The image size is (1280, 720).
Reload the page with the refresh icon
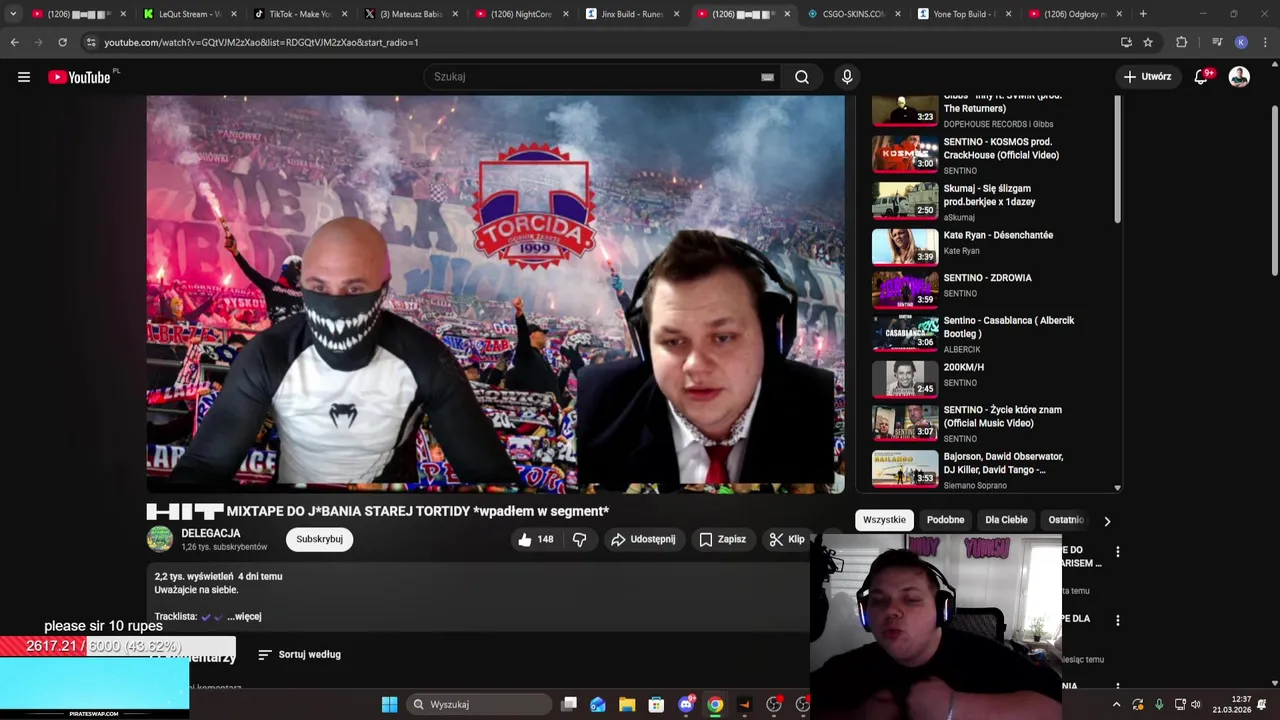(62, 42)
